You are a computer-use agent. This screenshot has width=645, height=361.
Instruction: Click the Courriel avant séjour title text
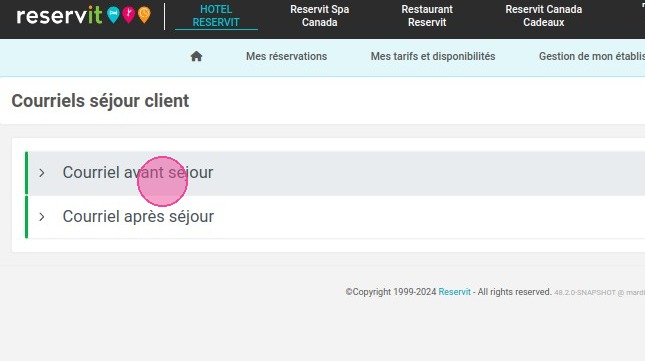pyautogui.click(x=138, y=172)
